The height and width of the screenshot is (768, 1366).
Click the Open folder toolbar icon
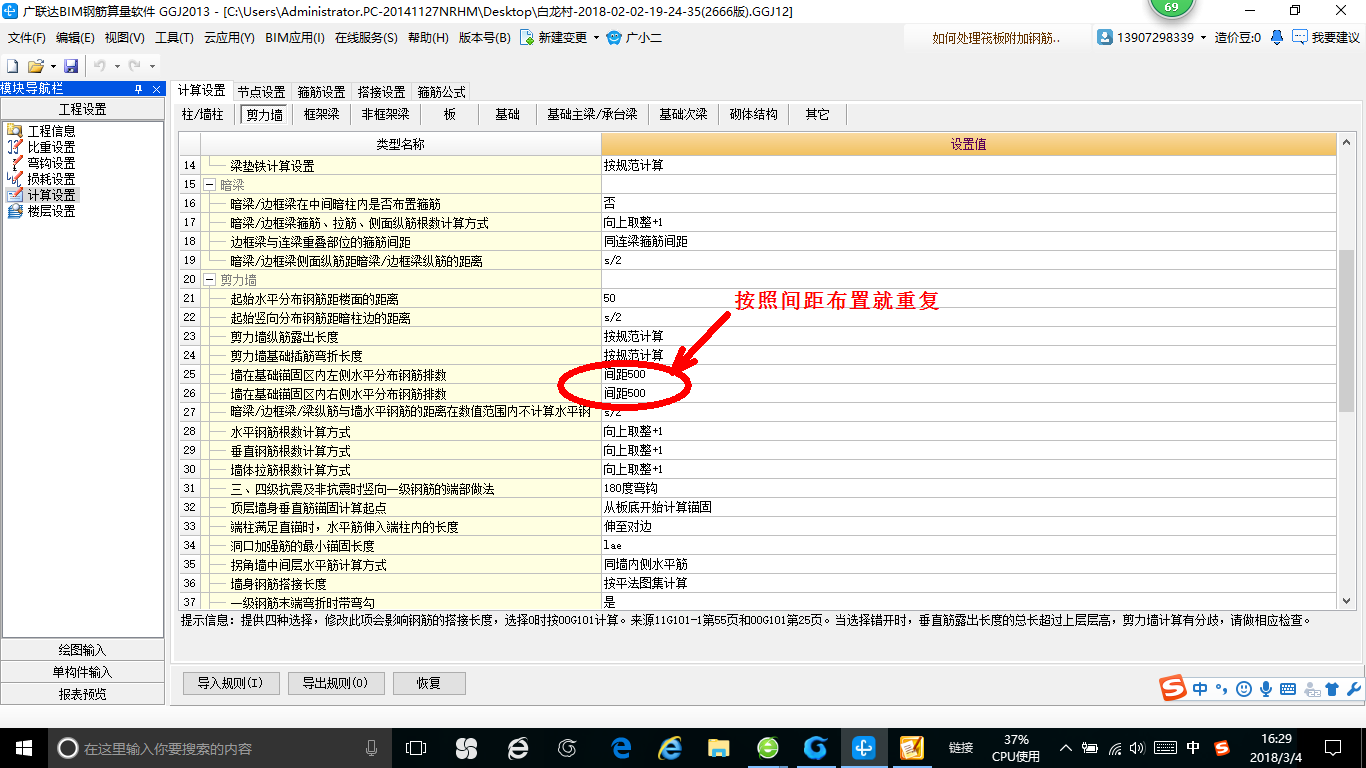tap(35, 65)
